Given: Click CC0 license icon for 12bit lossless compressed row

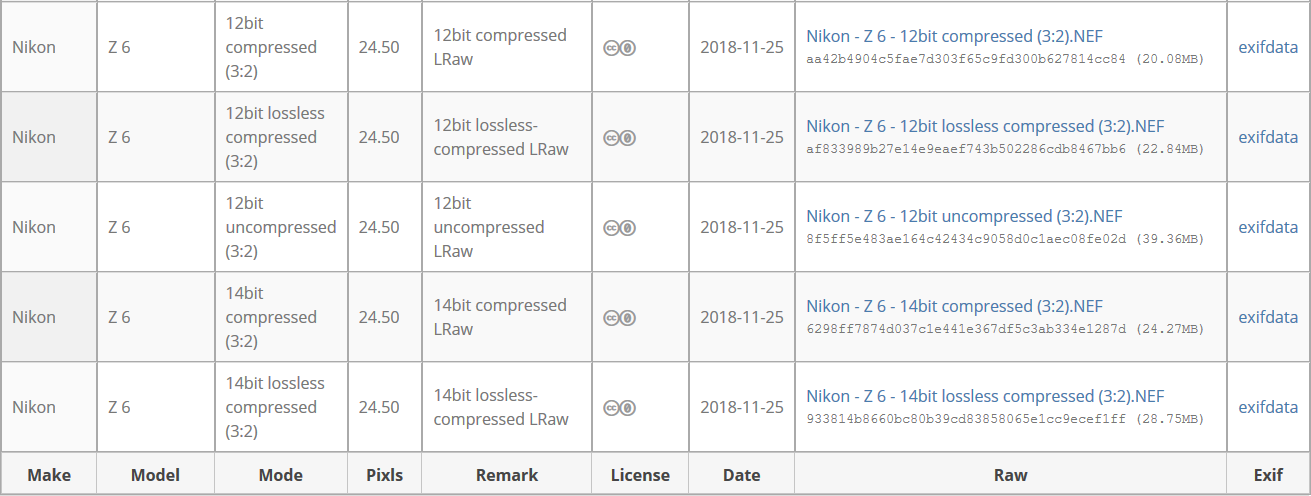Looking at the screenshot, I should 620,137.
